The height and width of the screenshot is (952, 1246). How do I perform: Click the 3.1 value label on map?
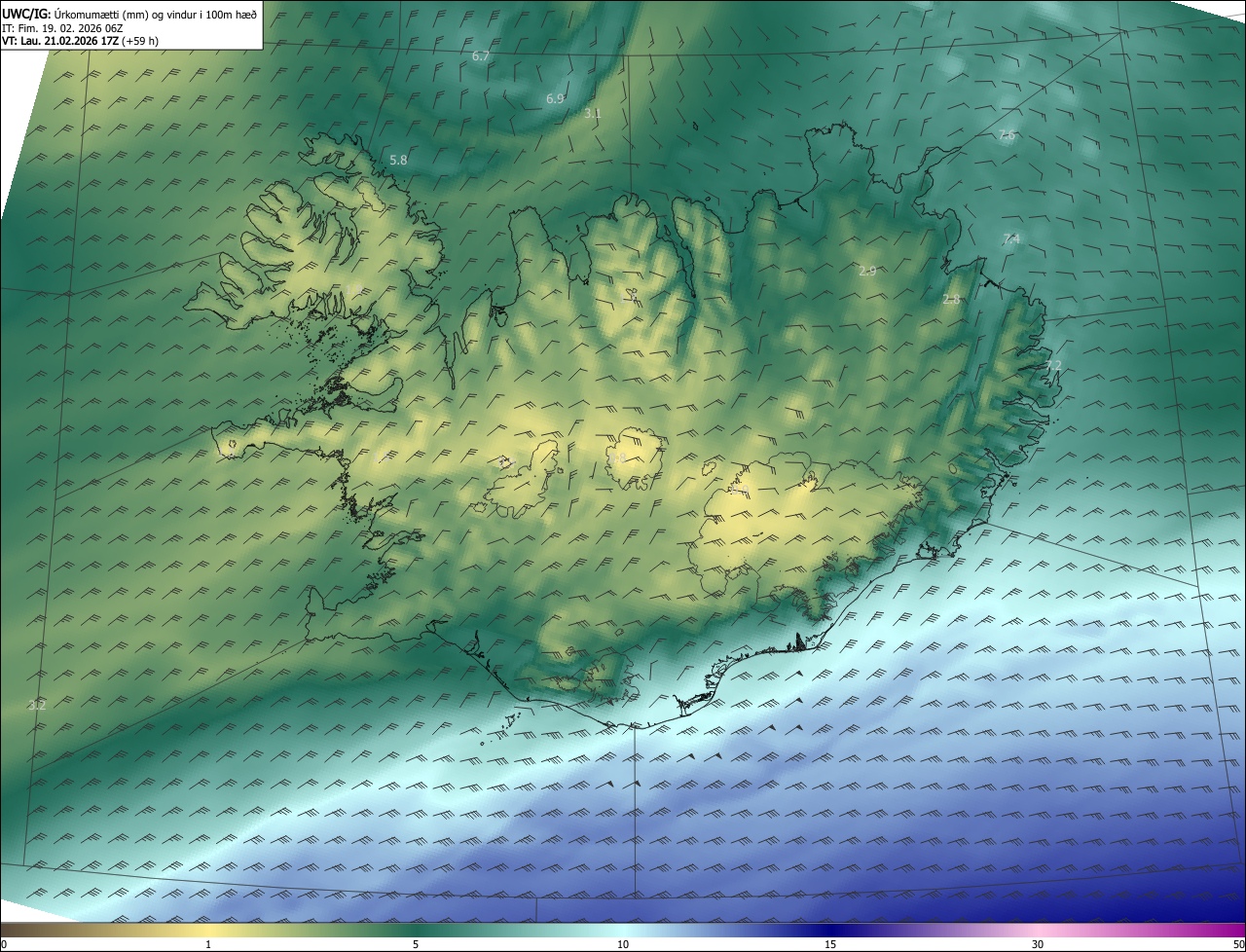pyautogui.click(x=592, y=114)
